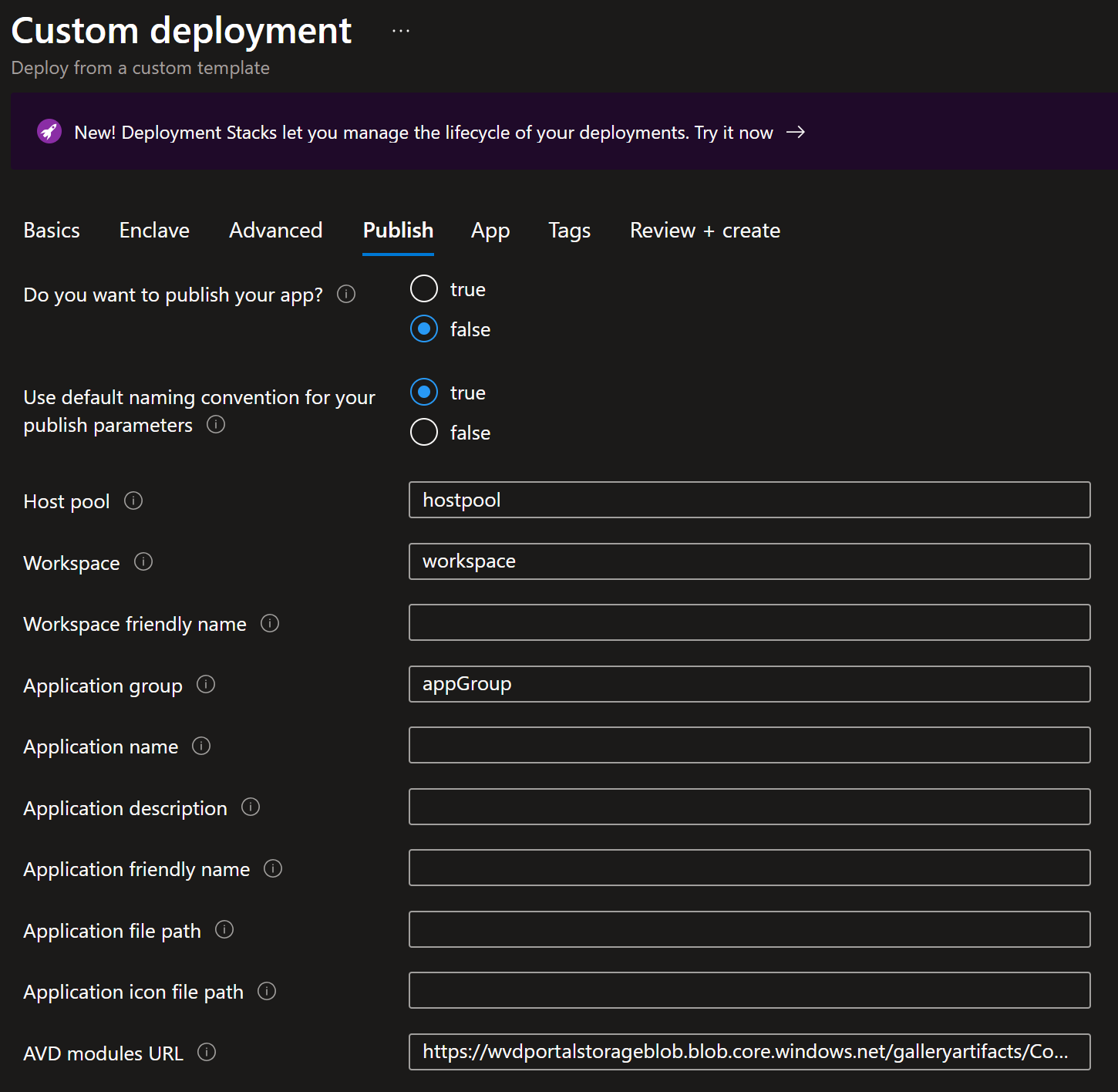Go to the Advanced tab
The width and height of the screenshot is (1118, 1092).
[276, 231]
